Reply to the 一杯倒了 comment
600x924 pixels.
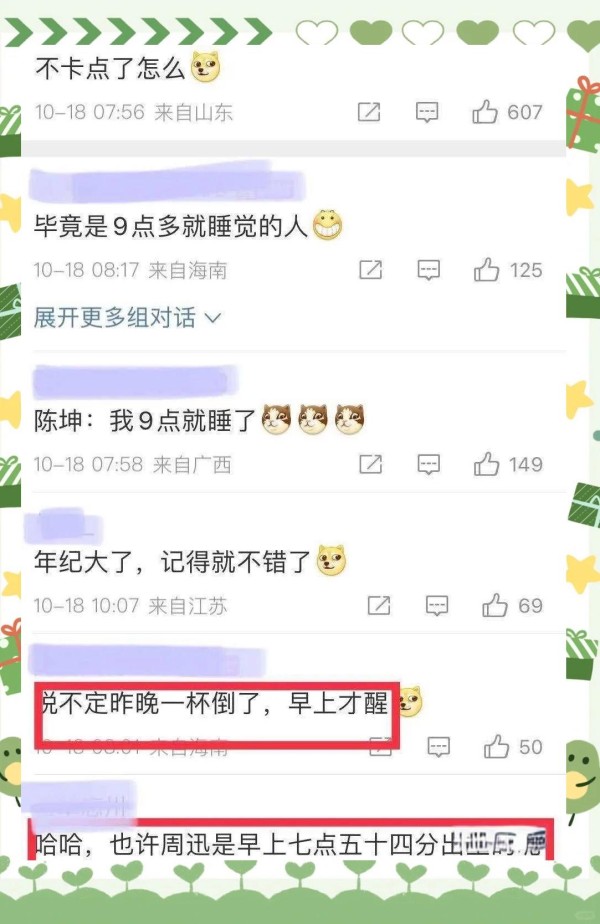[x=439, y=747]
